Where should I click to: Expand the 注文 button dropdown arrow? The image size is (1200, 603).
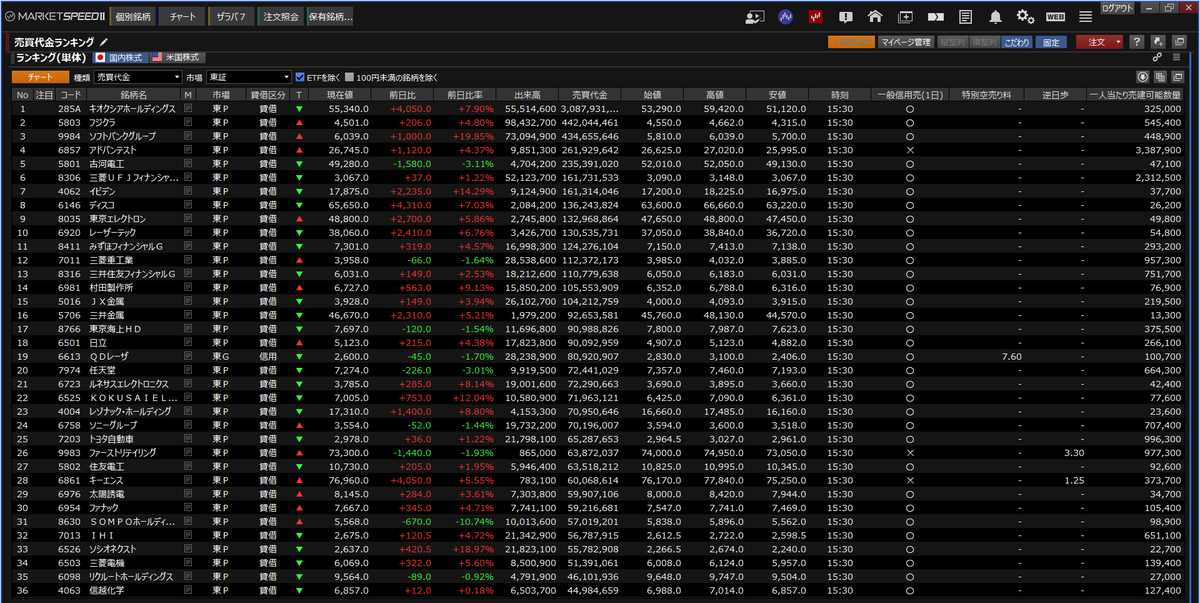point(1118,42)
